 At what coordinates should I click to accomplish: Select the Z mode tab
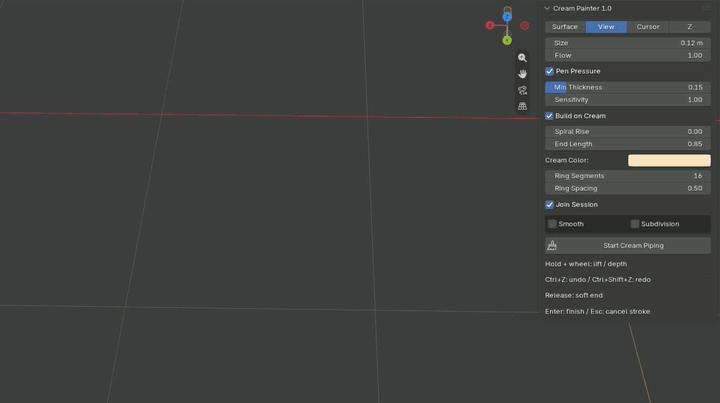click(x=690, y=27)
